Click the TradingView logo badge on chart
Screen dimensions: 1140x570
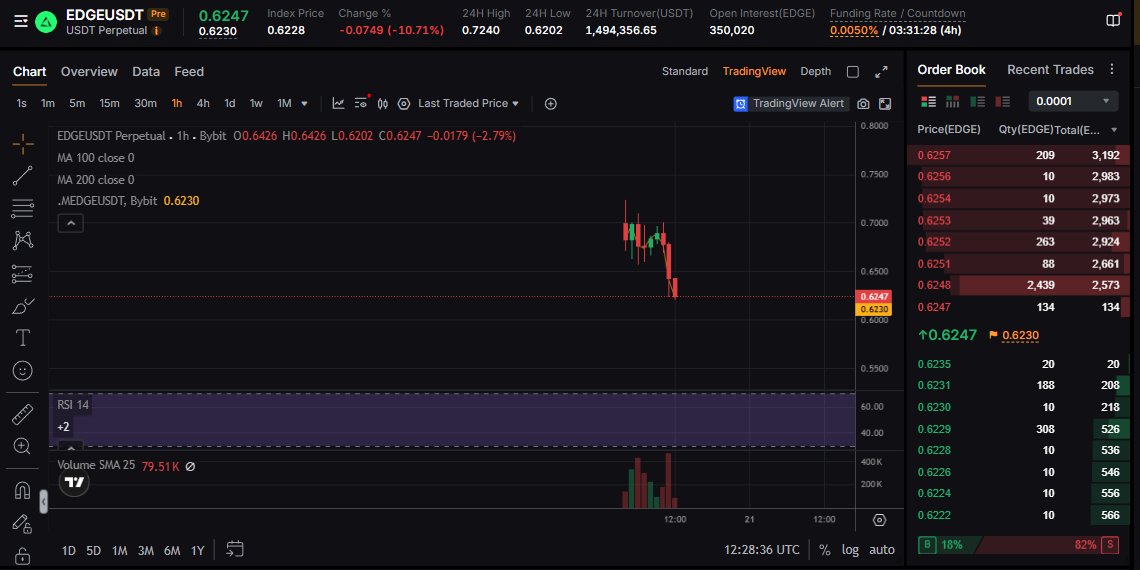(73, 481)
